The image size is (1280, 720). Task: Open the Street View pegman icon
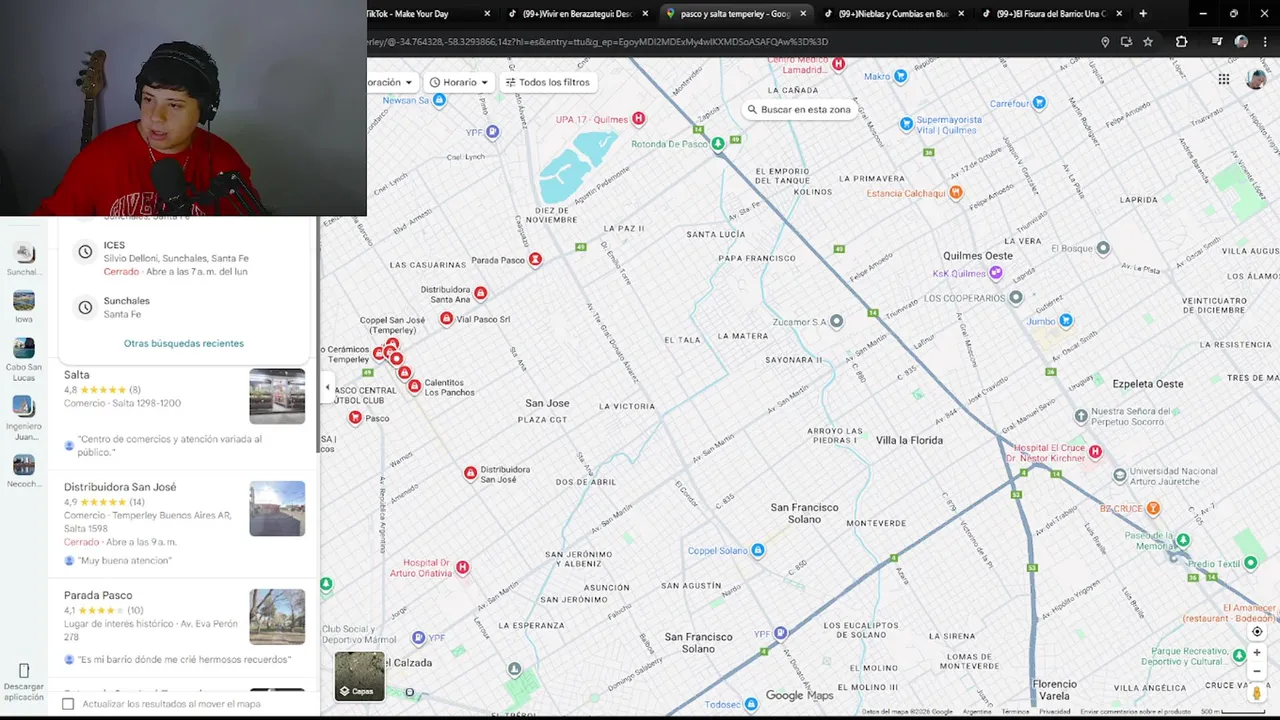1257,693
